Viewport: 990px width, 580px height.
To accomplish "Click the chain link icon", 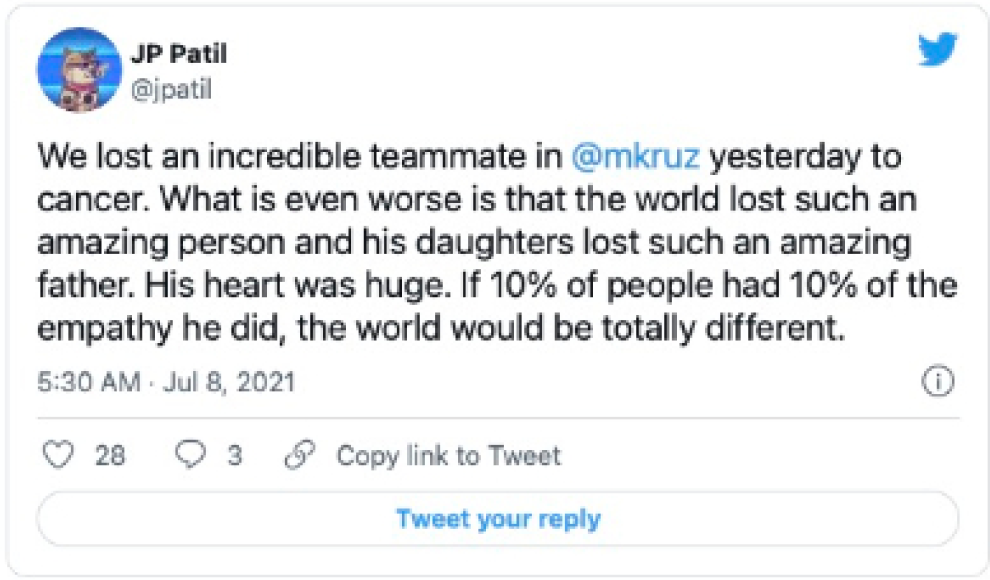I will (299, 456).
